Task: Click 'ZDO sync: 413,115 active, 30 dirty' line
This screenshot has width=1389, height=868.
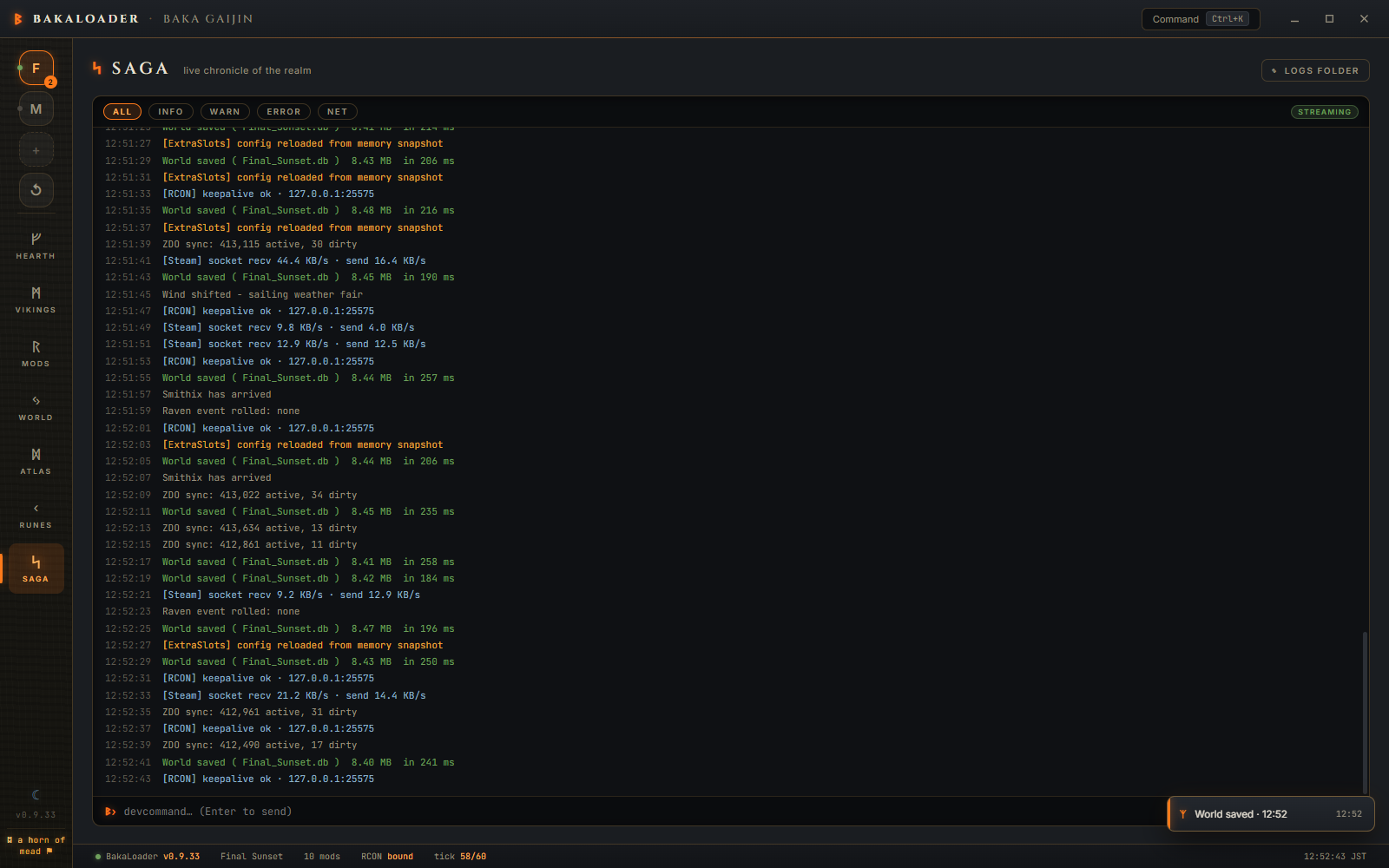Action: click(x=260, y=245)
